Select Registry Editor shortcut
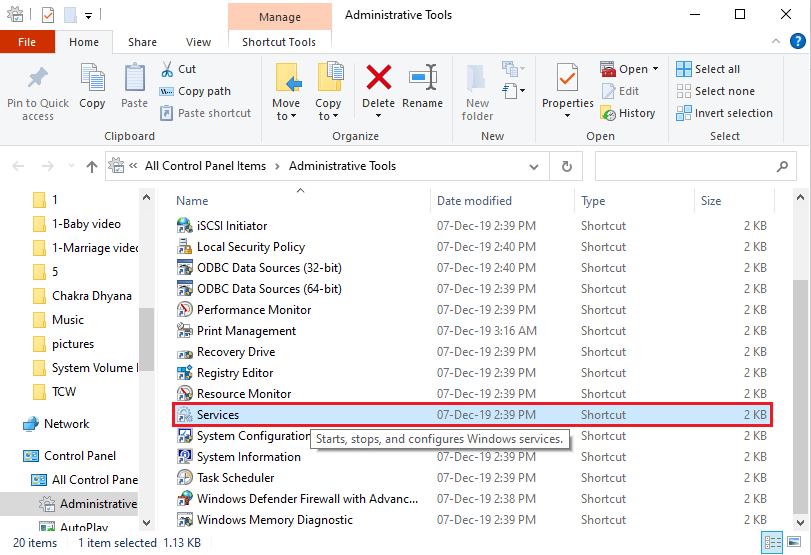Screen dimensions: 811x555 (472, 373)
